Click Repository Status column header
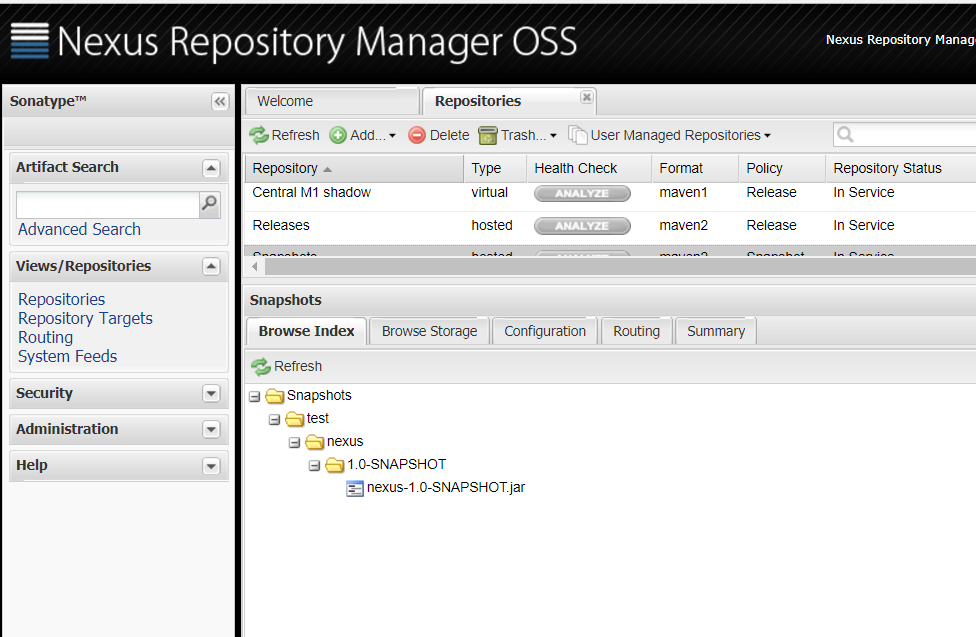This screenshot has width=976, height=637. (x=901, y=168)
